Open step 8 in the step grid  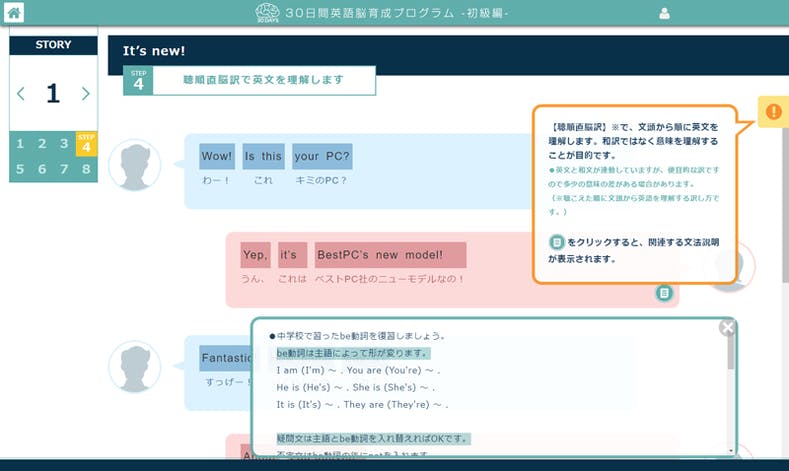pos(86,169)
